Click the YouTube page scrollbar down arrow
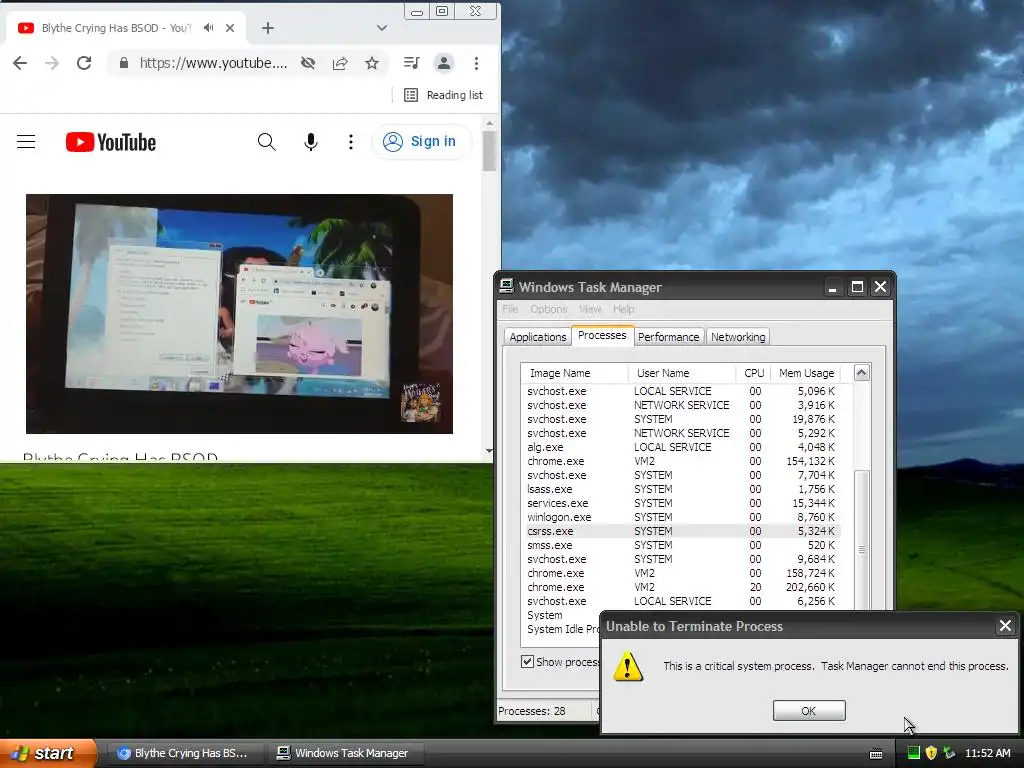Image resolution: width=1024 pixels, height=768 pixels. click(489, 451)
